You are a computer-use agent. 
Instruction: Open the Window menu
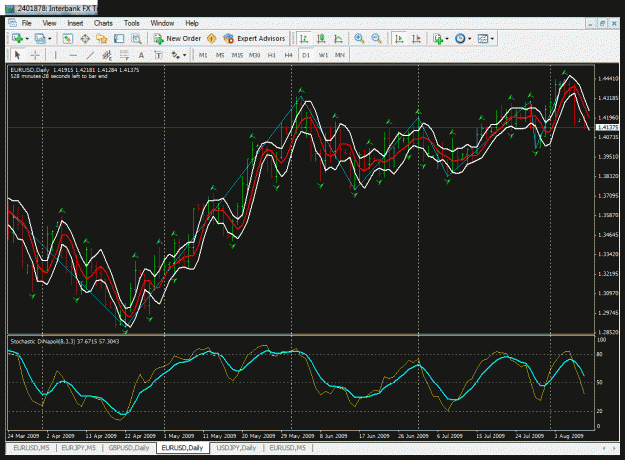162,23
